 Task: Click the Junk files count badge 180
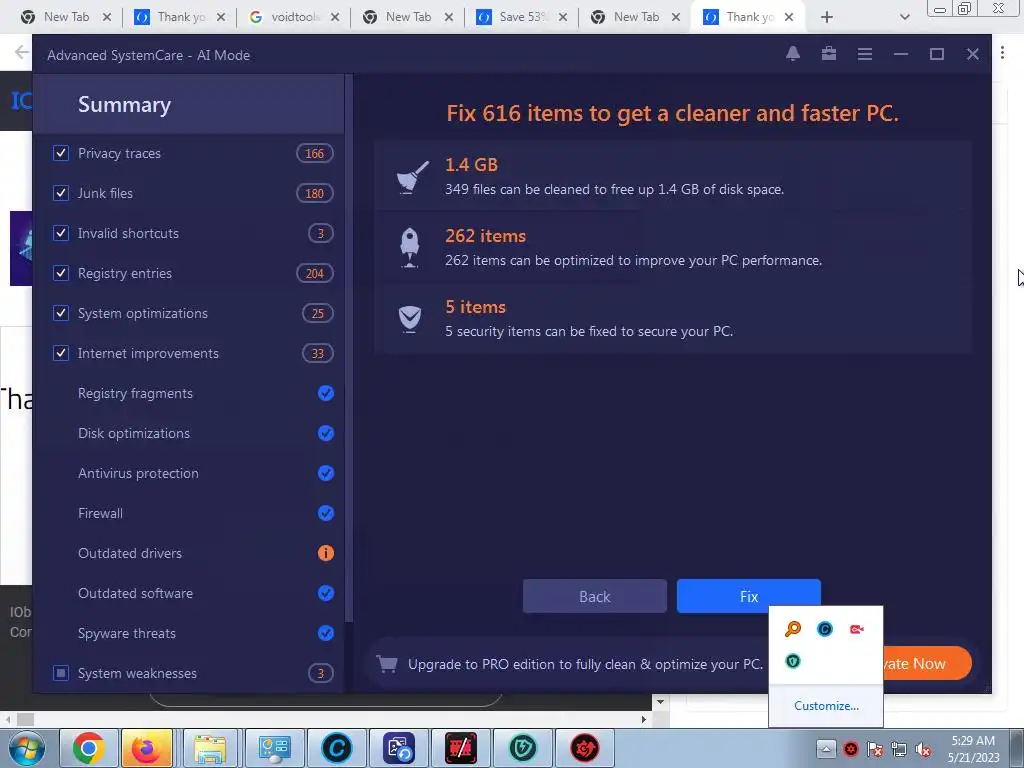tap(315, 193)
